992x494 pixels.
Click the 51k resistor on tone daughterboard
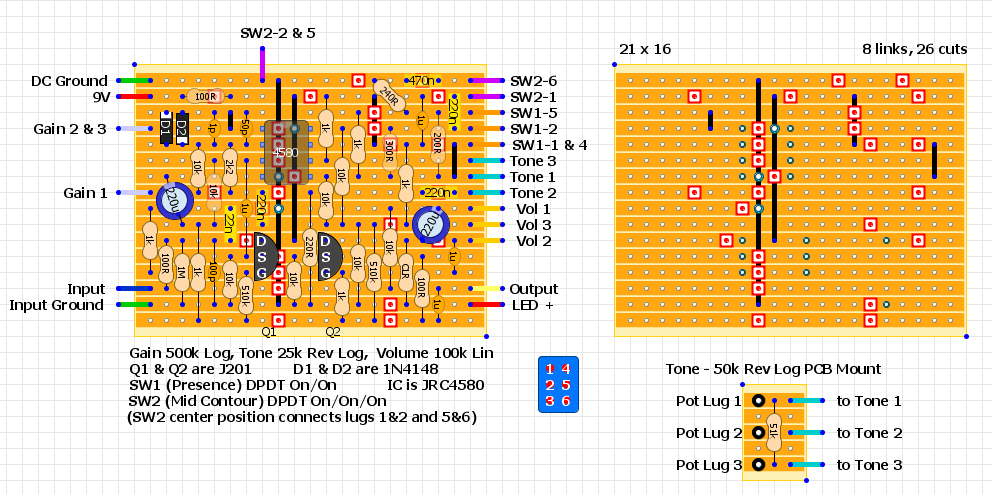(x=775, y=432)
